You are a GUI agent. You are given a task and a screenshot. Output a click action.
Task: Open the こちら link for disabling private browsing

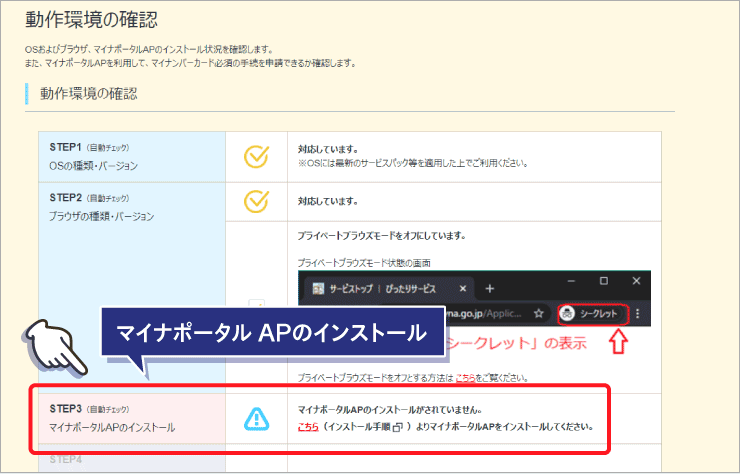[465, 378]
